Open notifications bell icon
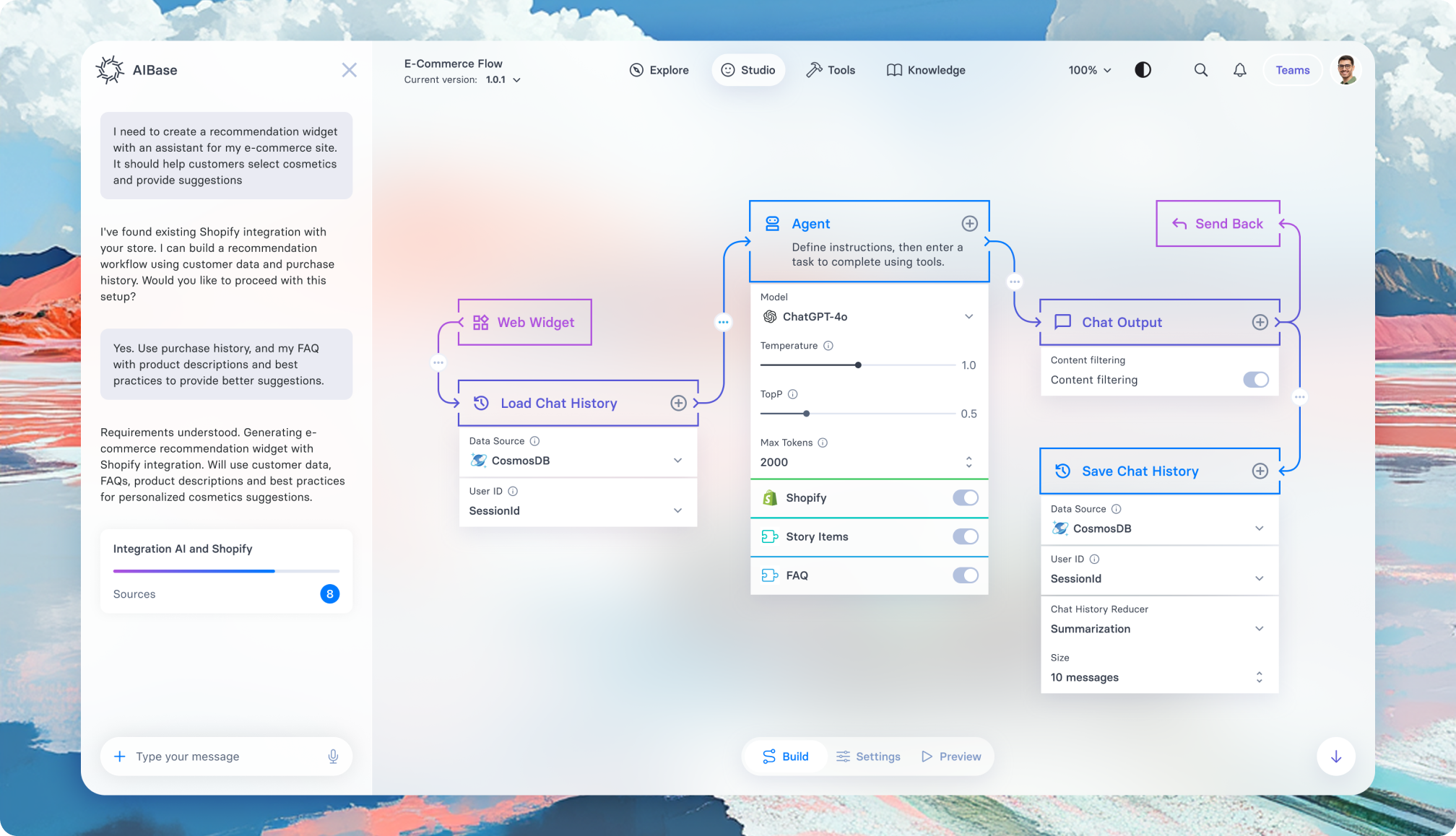 (1239, 70)
